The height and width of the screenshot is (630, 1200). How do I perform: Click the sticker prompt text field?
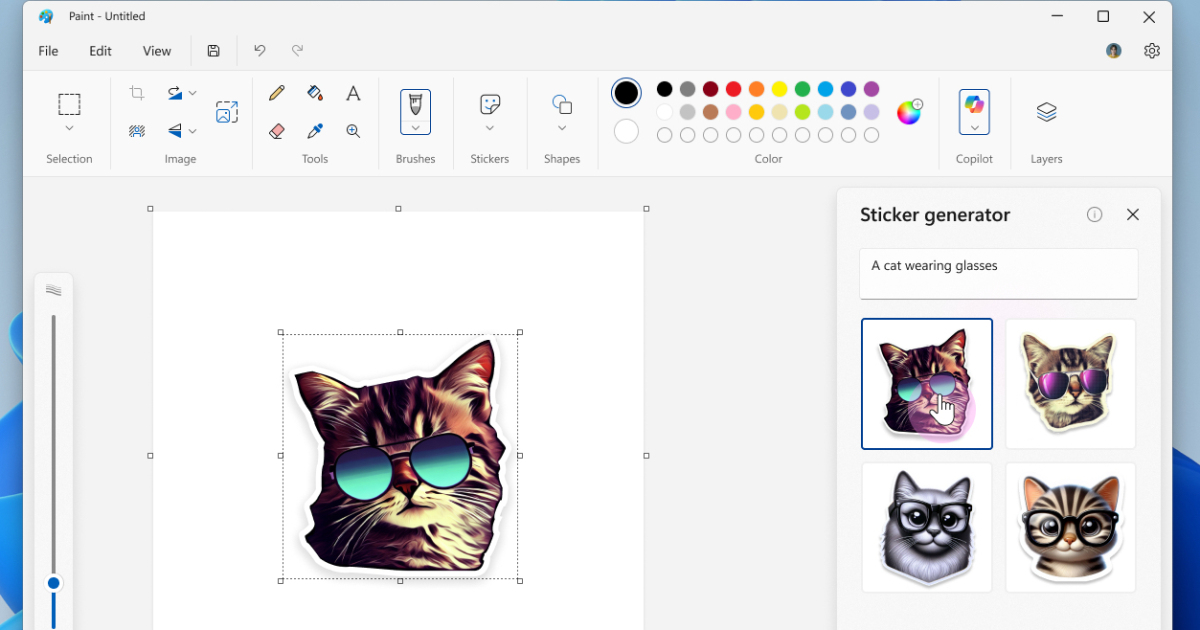[998, 273]
